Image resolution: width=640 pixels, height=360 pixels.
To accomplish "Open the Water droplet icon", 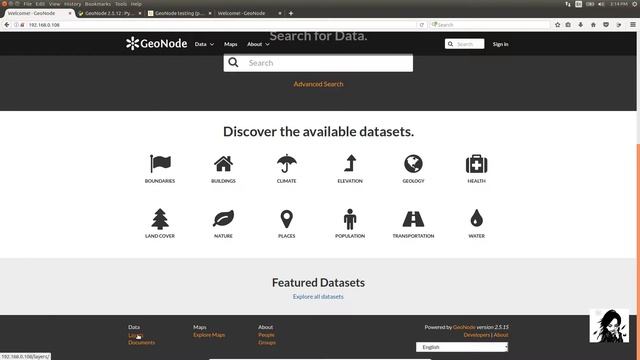I will [476, 218].
